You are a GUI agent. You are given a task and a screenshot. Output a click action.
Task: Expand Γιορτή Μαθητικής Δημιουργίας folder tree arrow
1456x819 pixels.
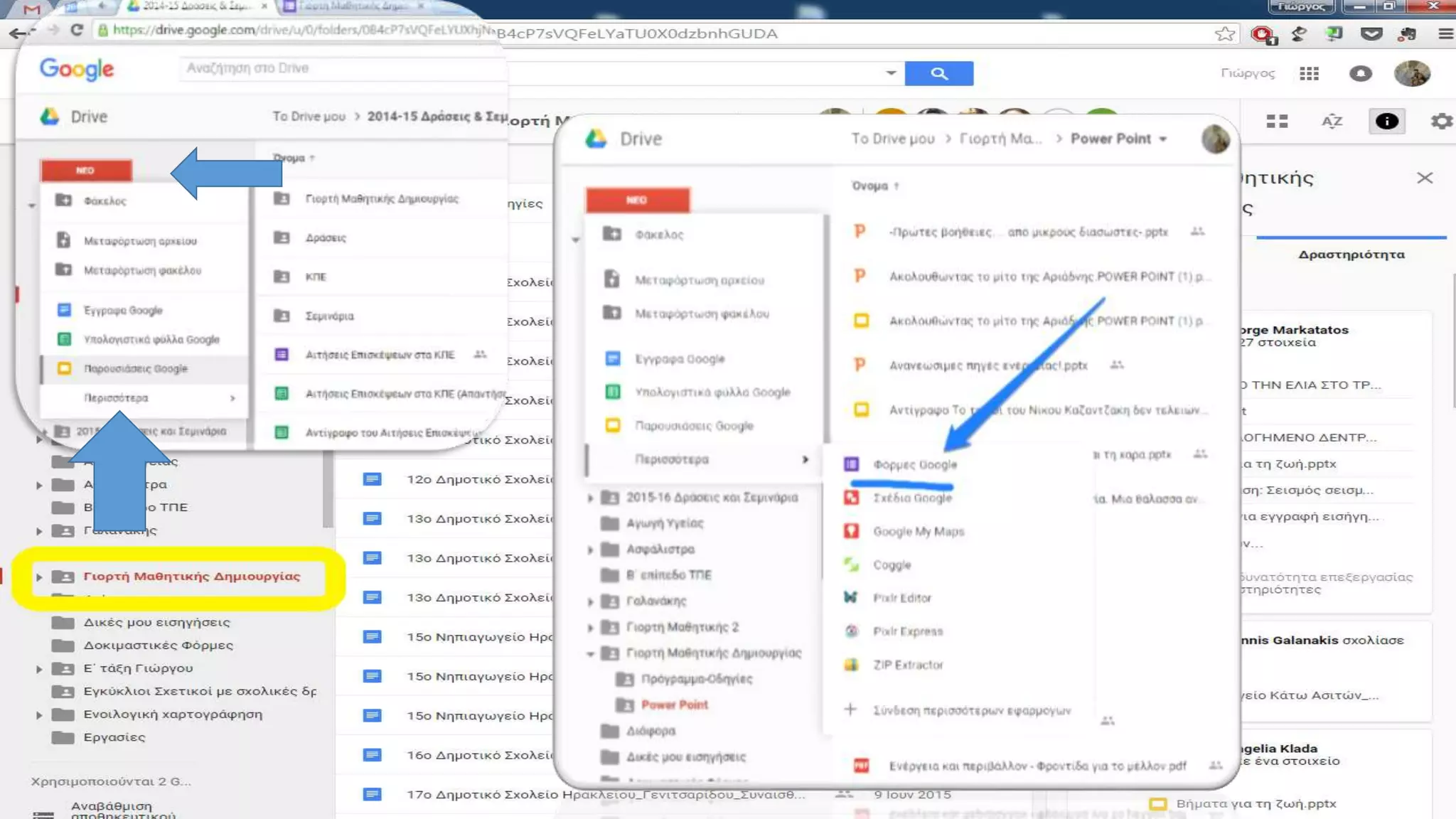point(39,577)
